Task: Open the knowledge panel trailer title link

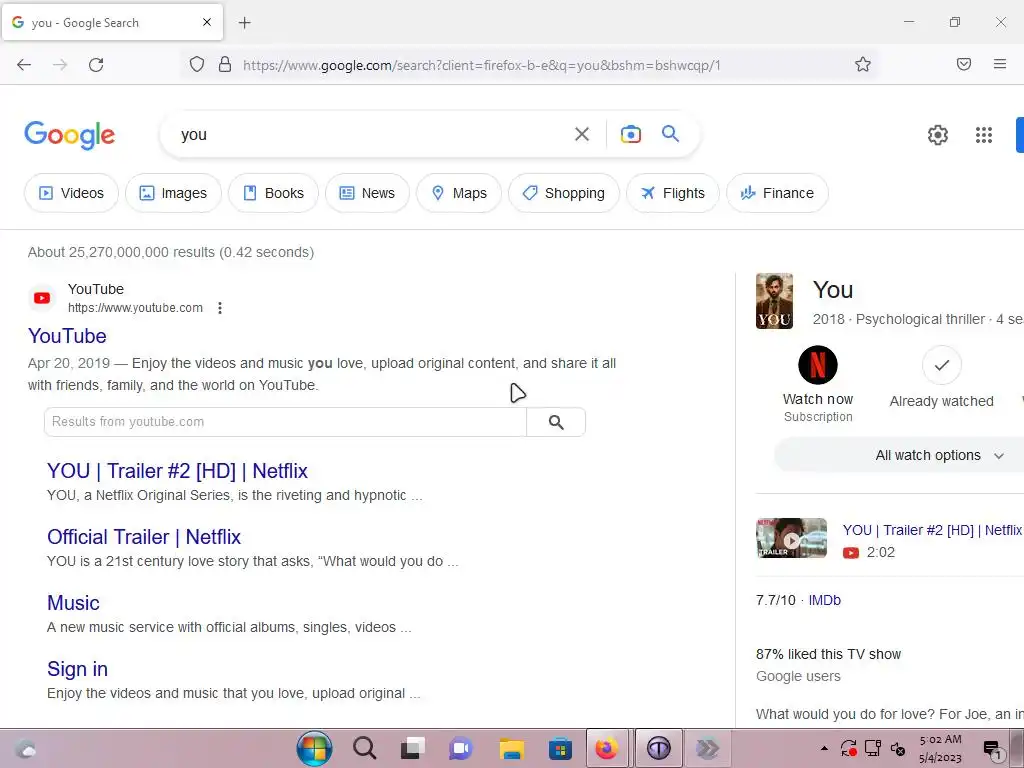Action: [x=932, y=530]
